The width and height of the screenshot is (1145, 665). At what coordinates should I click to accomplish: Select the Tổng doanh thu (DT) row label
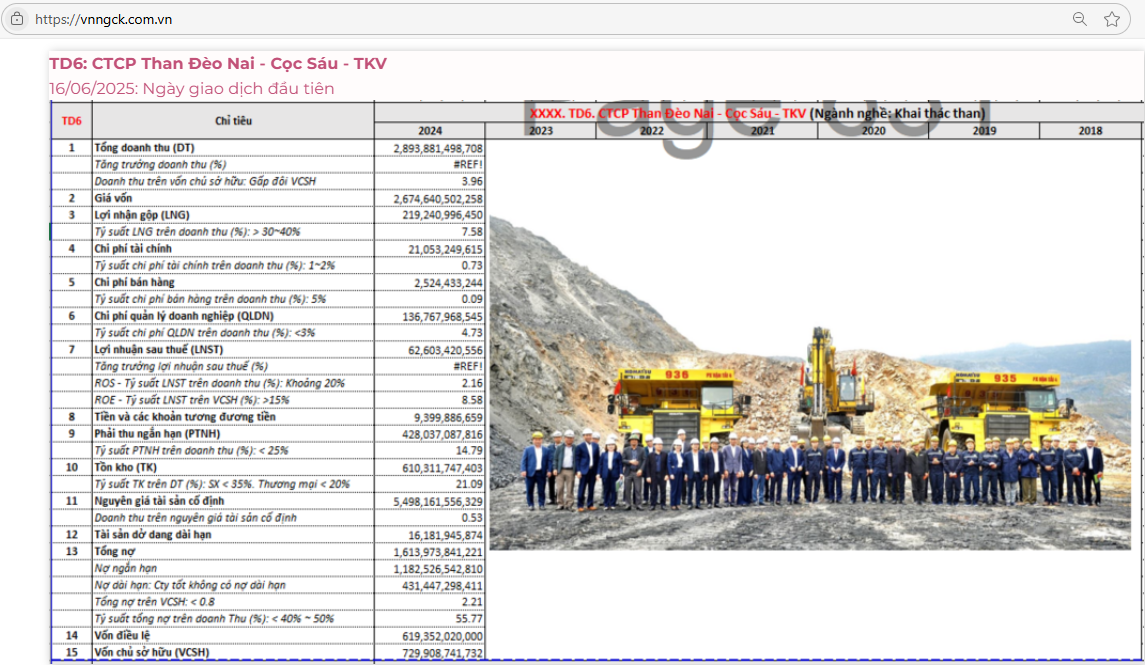pos(144,147)
